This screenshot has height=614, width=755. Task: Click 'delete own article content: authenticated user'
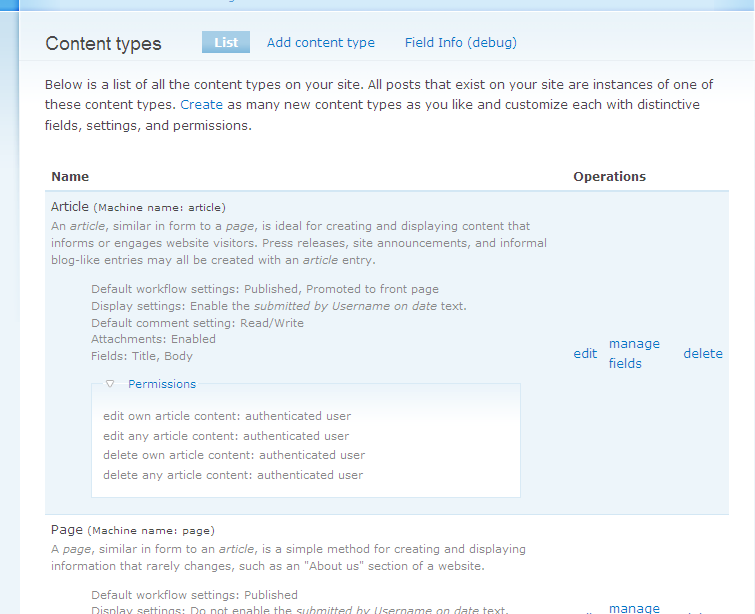(234, 455)
